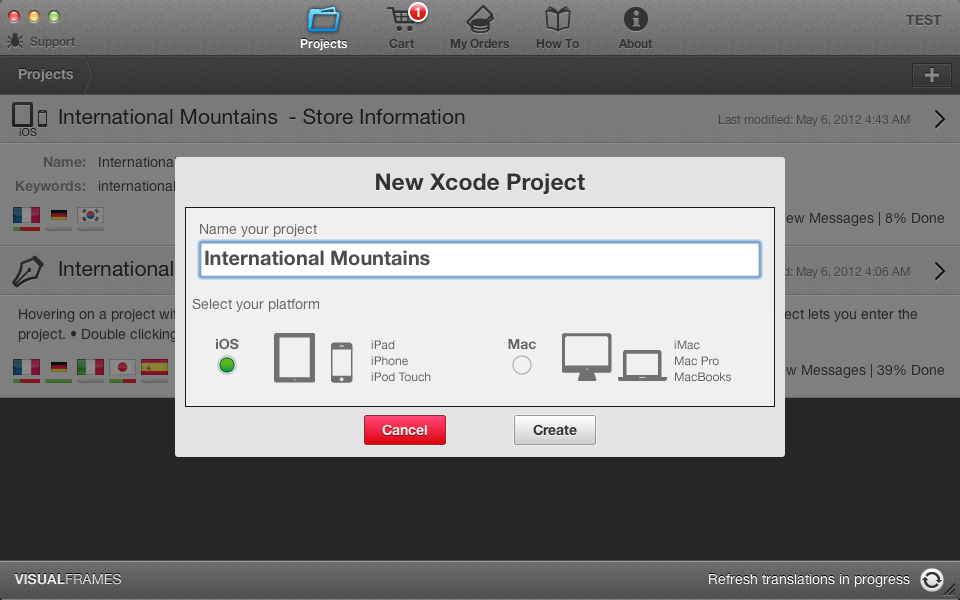Click the iMac desktop icon in dialog
Viewport: 960px width, 600px height.
tap(587, 357)
